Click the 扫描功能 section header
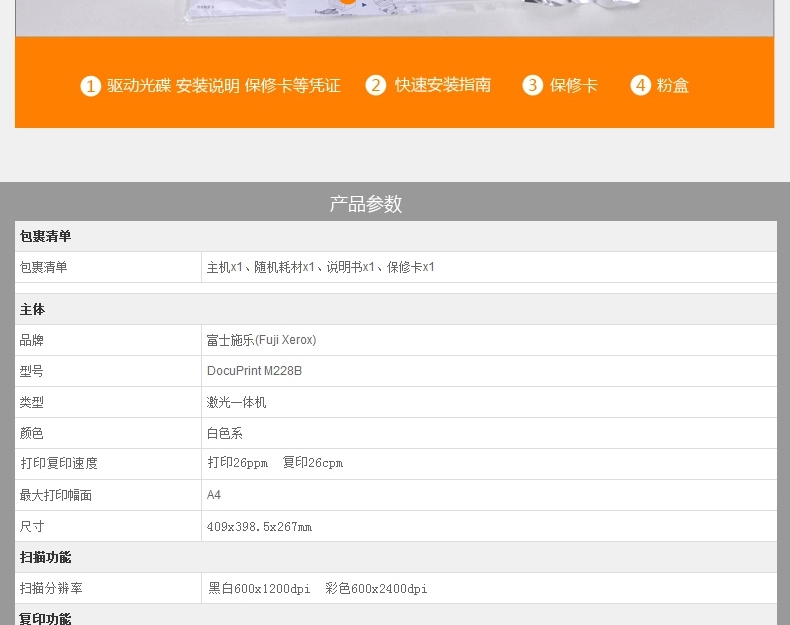Viewport: 790px width, 625px height. [46, 557]
